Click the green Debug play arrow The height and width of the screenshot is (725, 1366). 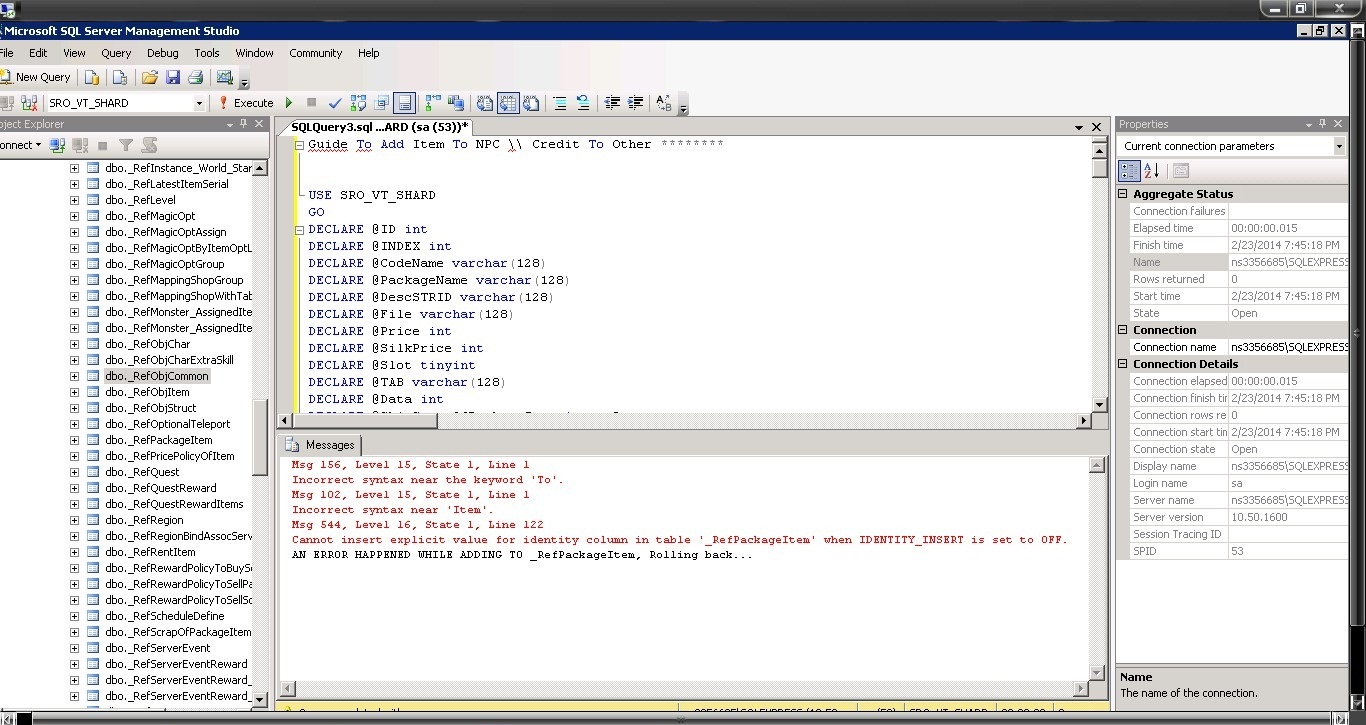point(289,103)
